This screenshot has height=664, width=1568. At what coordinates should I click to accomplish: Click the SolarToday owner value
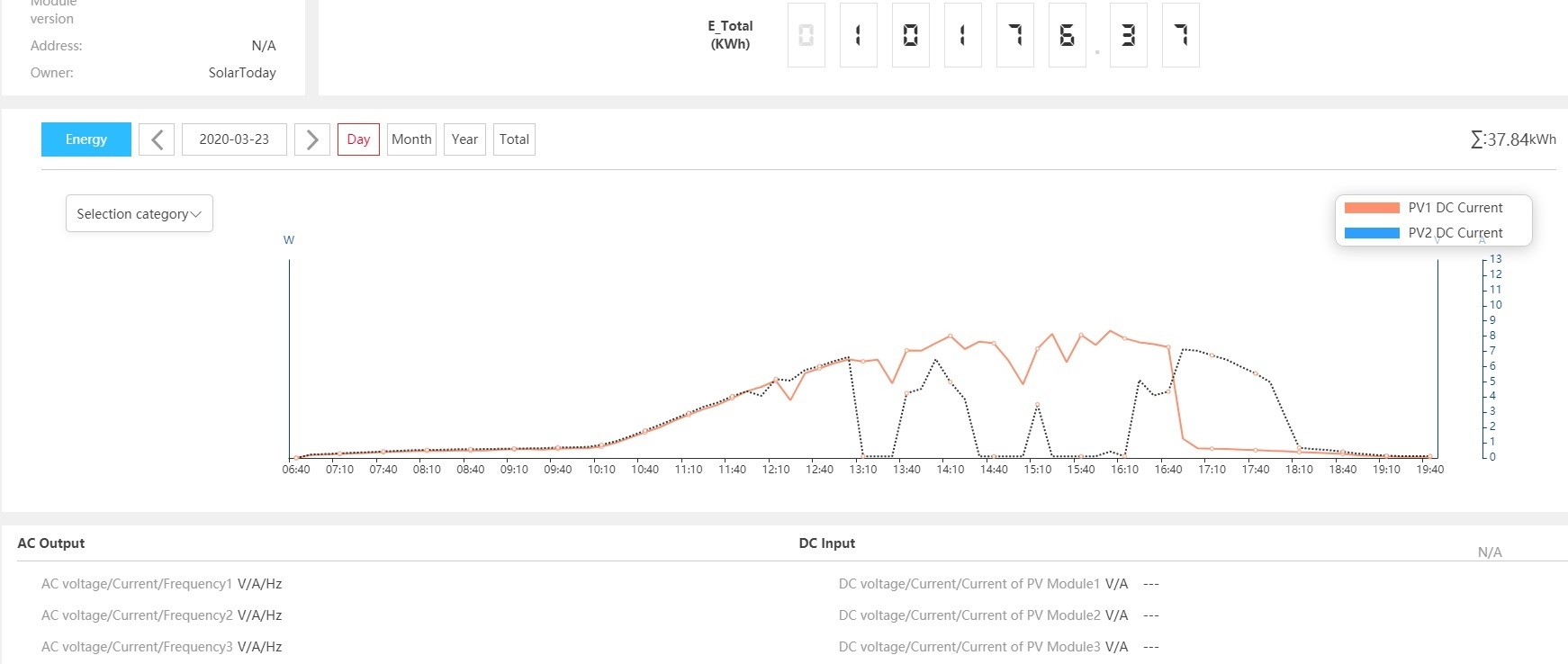coord(242,73)
